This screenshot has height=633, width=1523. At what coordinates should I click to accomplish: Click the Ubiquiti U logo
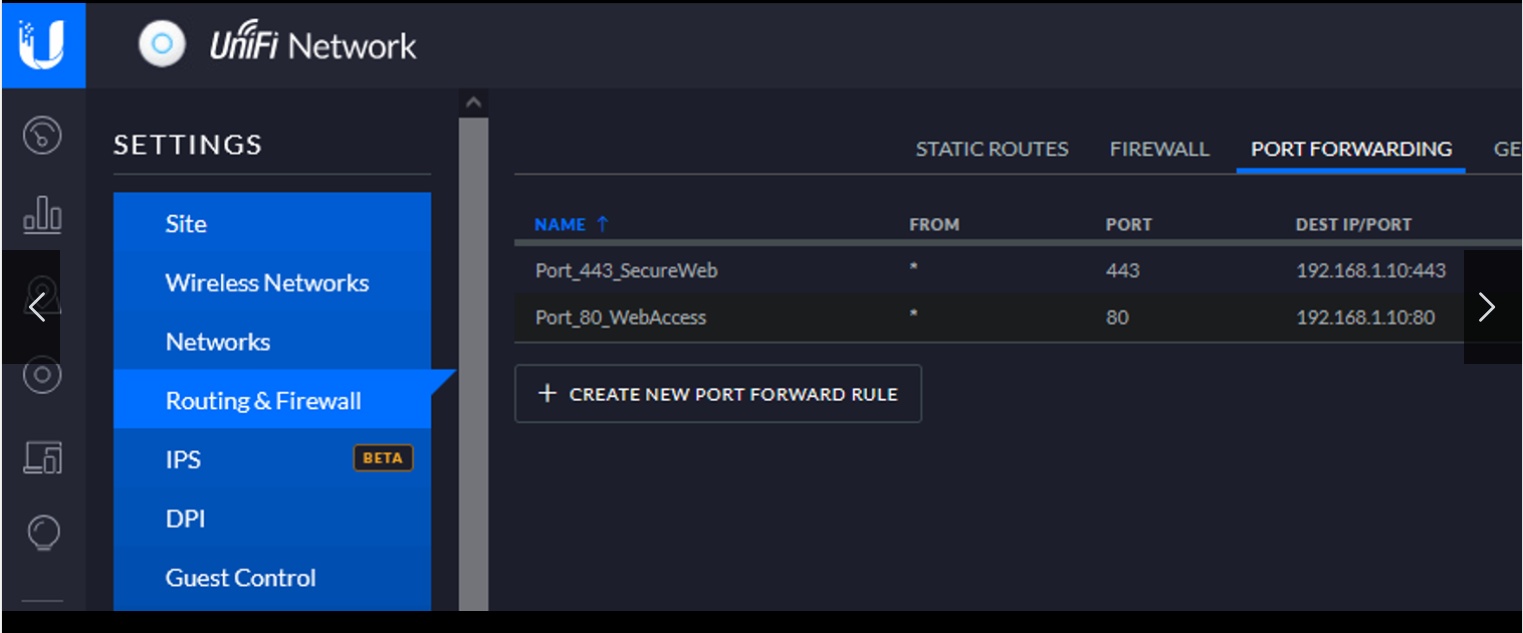click(43, 45)
